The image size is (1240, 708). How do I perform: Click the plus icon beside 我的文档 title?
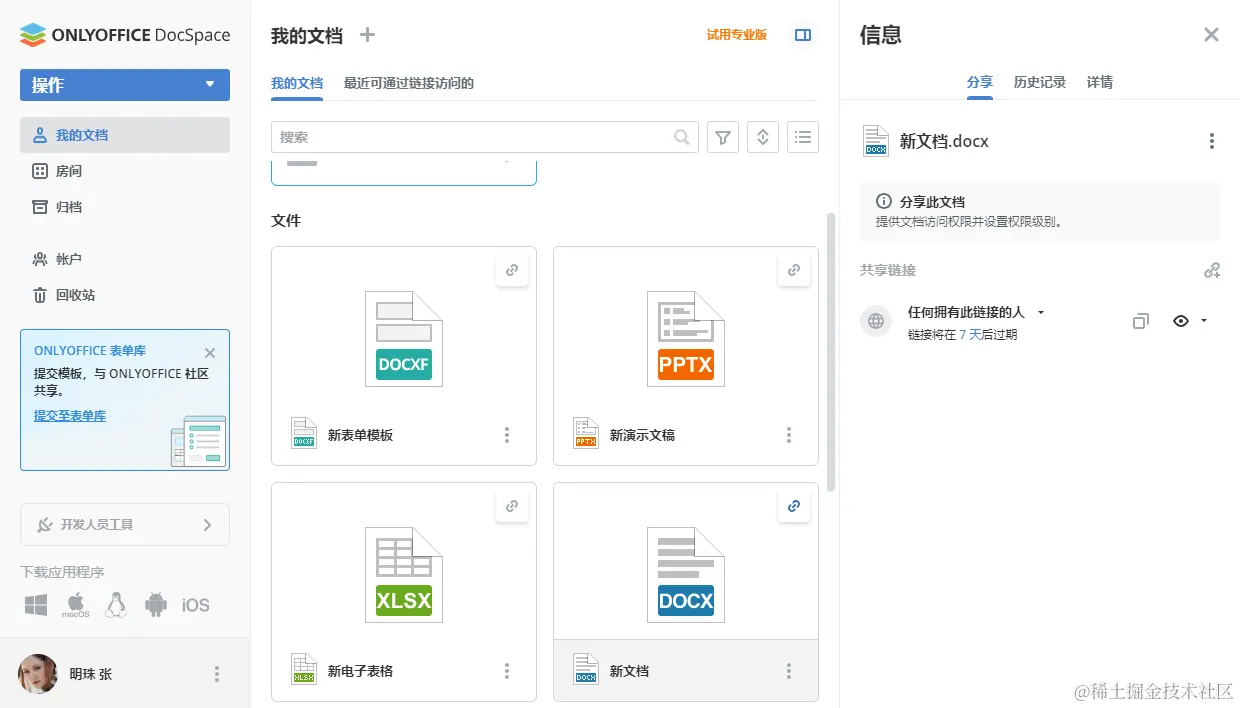click(367, 35)
